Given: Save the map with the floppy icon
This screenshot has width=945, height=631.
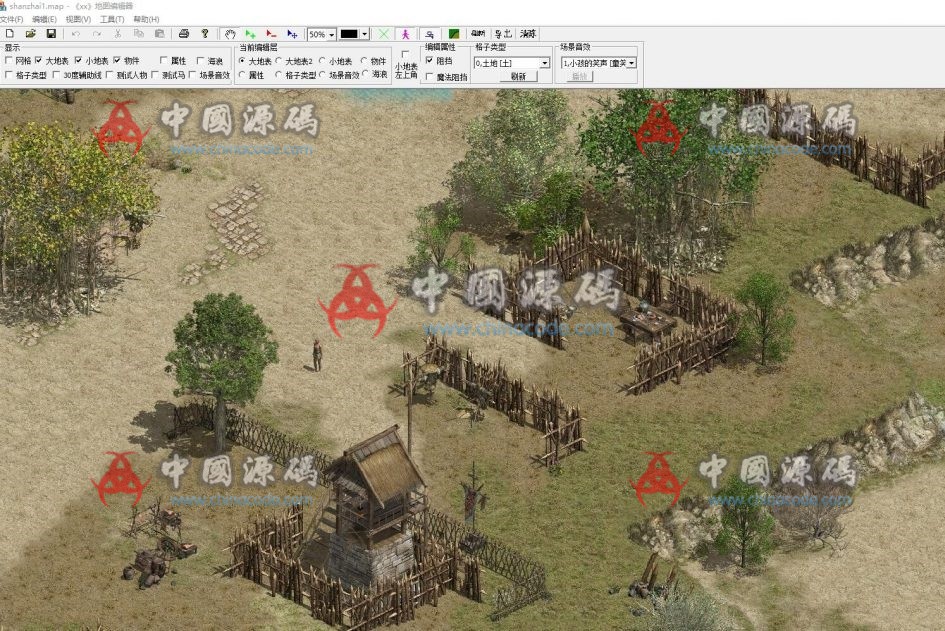Looking at the screenshot, I should click(x=51, y=33).
